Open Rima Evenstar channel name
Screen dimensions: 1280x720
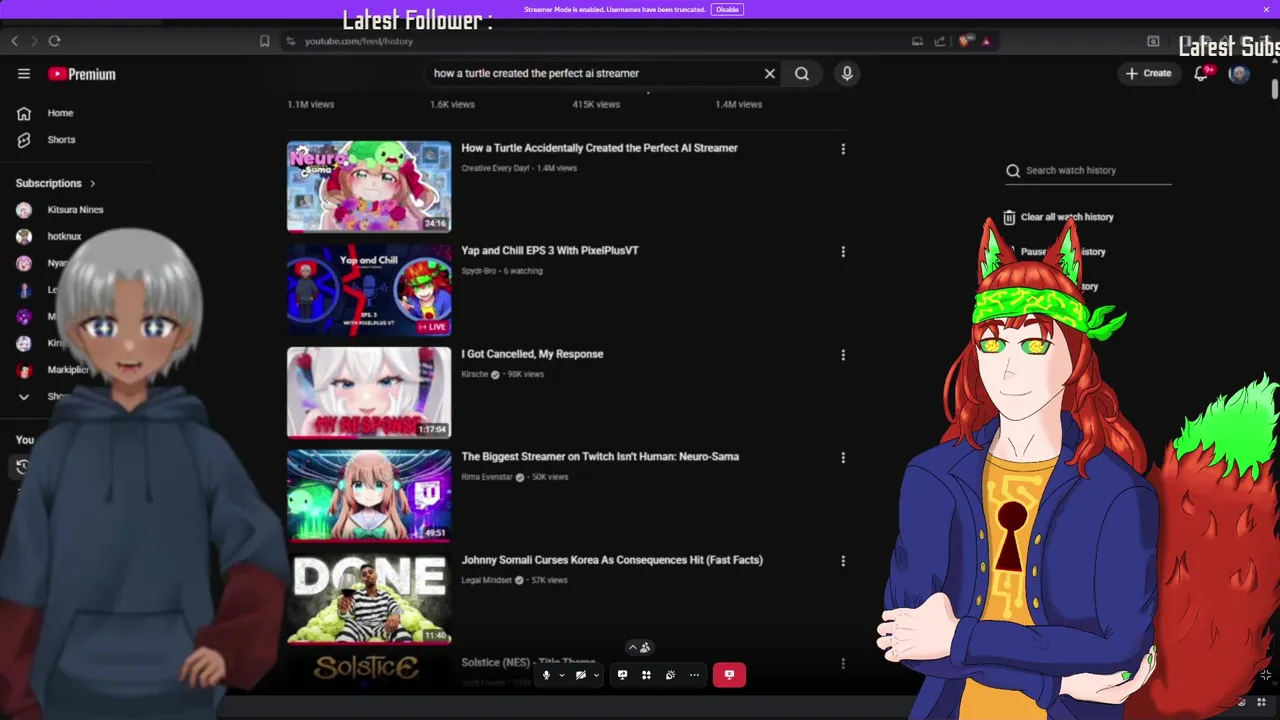487,477
